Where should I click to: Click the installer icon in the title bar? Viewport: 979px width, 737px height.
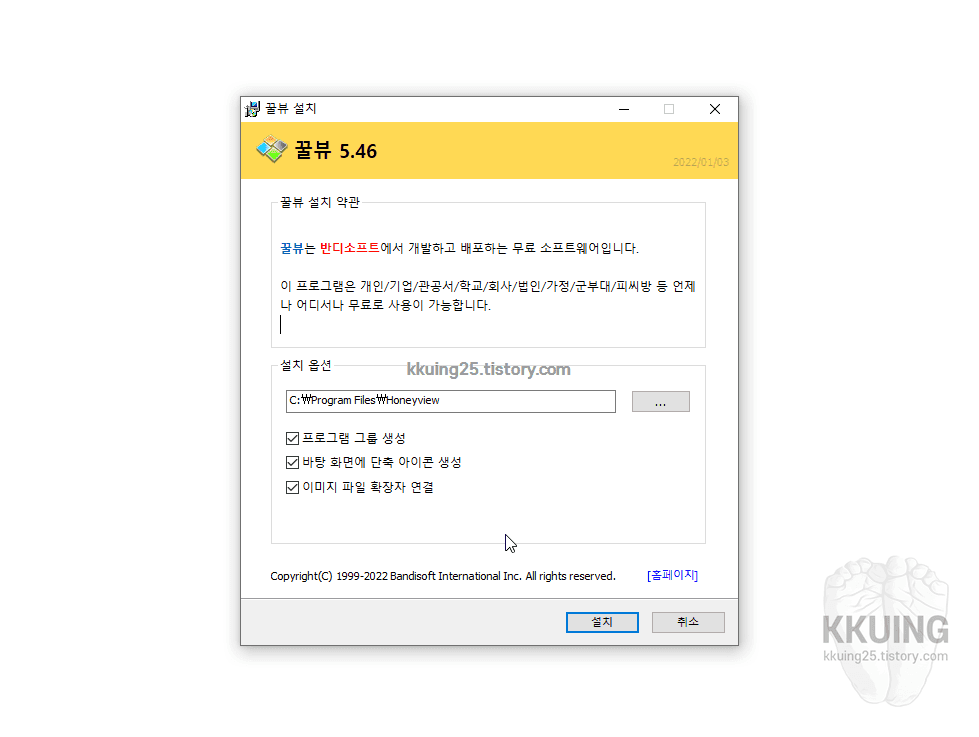tap(252, 109)
